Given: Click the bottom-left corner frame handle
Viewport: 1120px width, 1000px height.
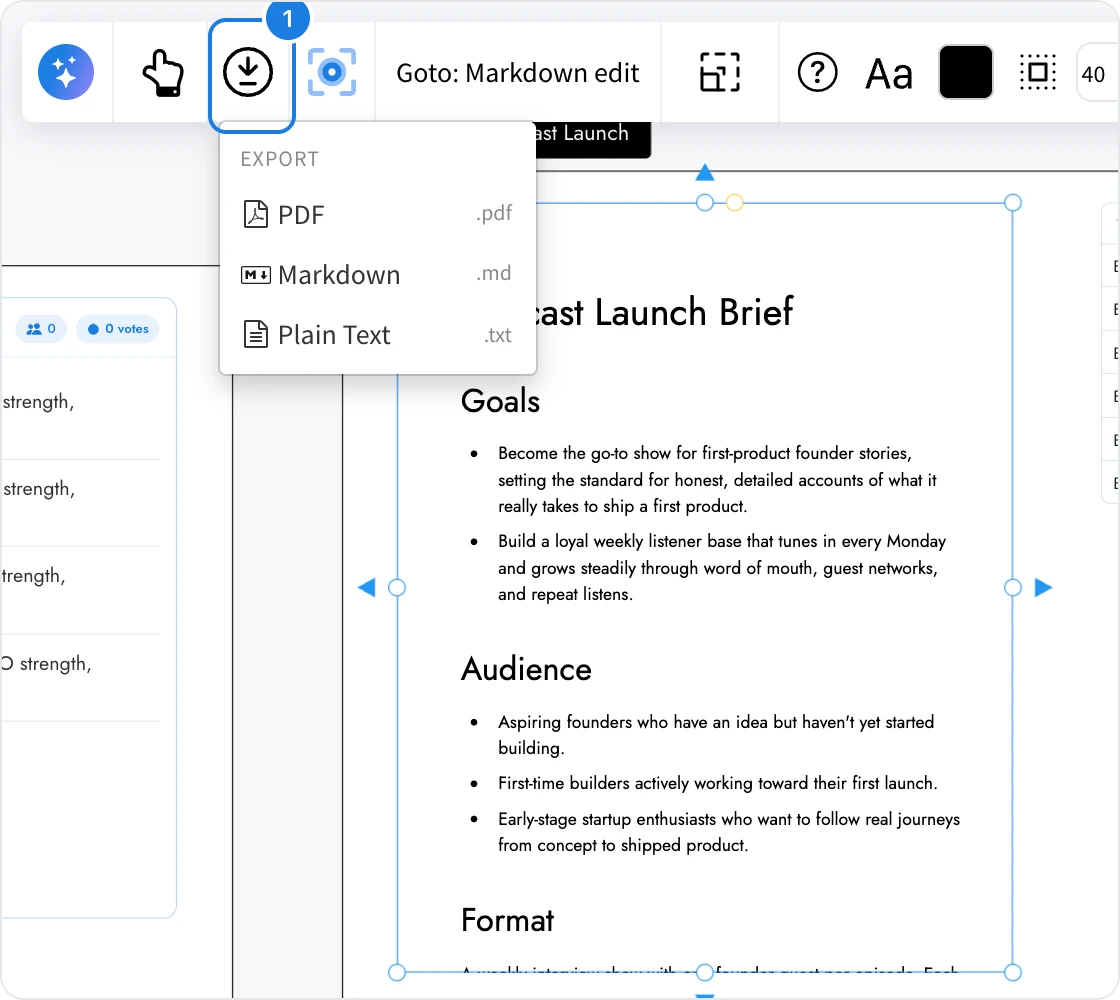Looking at the screenshot, I should (x=396, y=972).
